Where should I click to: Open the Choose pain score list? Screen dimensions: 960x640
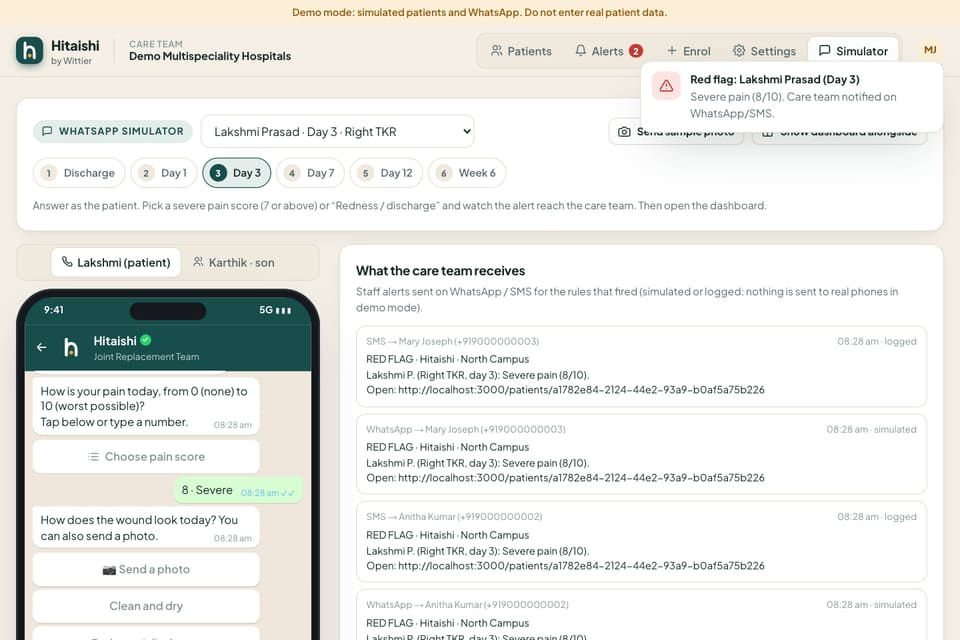pos(146,457)
